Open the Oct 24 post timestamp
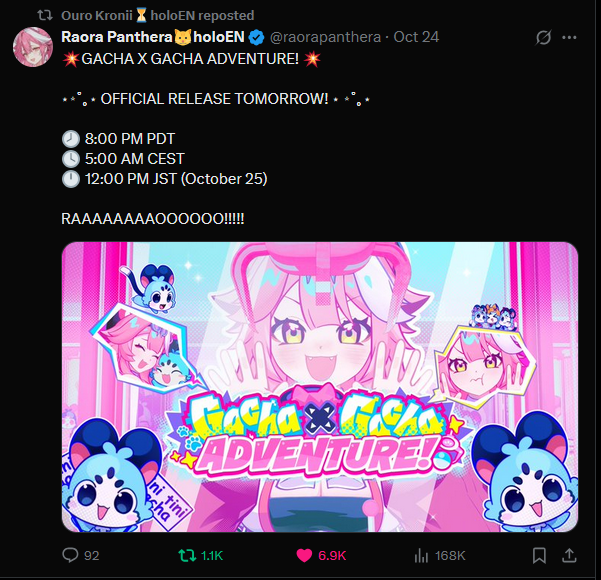Screen dimensions: 601x580 point(416,37)
